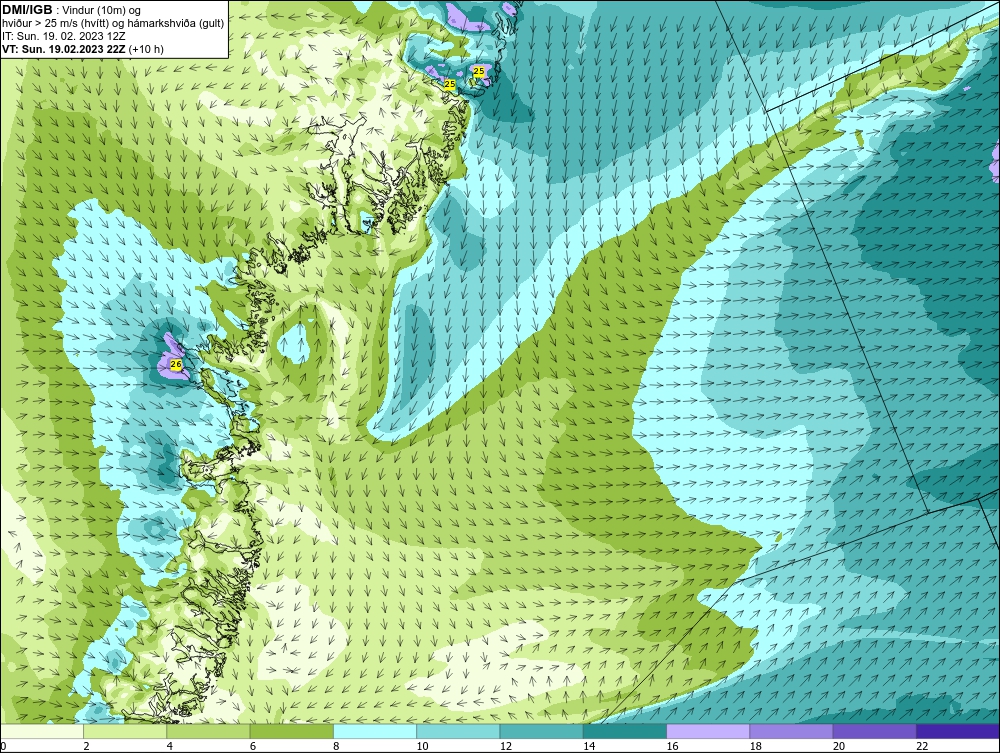Pick the 8–10 m/s pale cyan legend swatch

coord(375,731)
